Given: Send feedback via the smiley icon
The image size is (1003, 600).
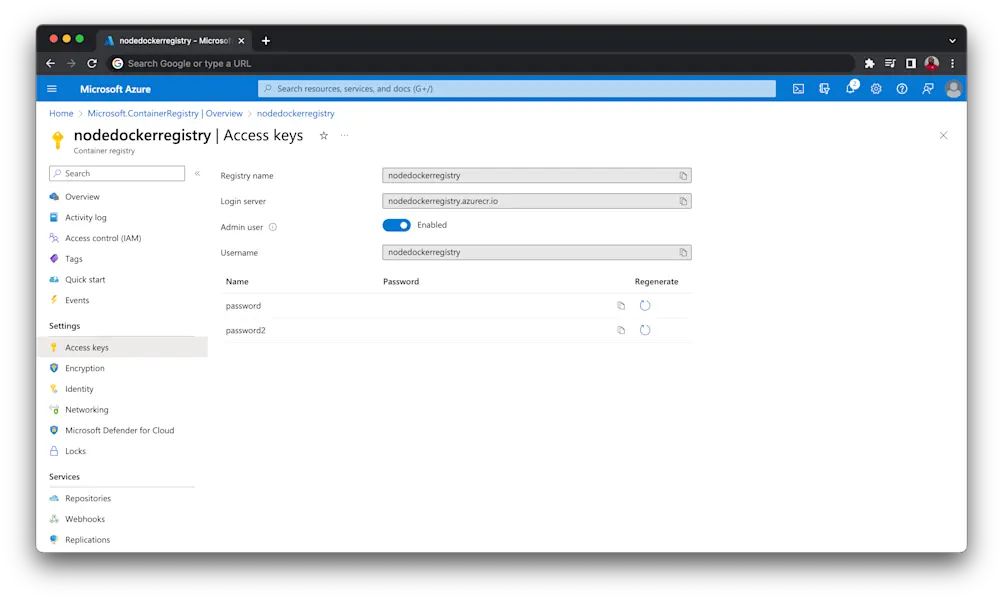Looking at the screenshot, I should [927, 88].
